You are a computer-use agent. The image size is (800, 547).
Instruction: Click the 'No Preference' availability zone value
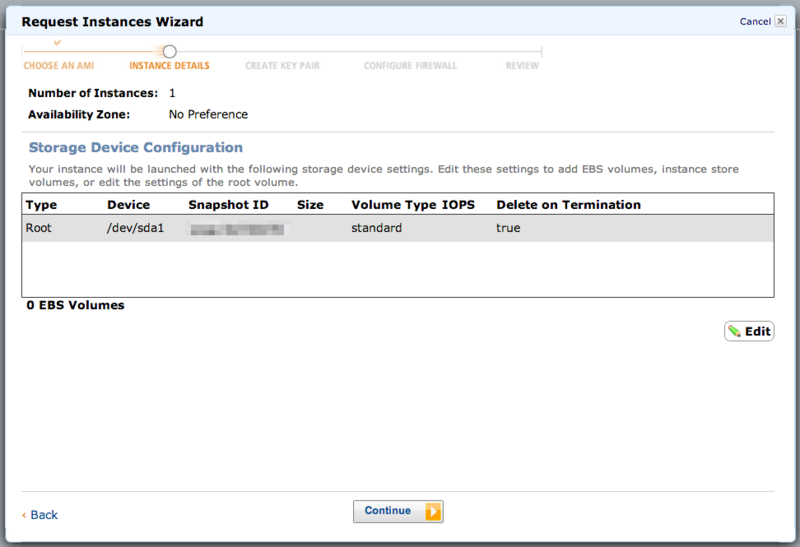point(208,114)
